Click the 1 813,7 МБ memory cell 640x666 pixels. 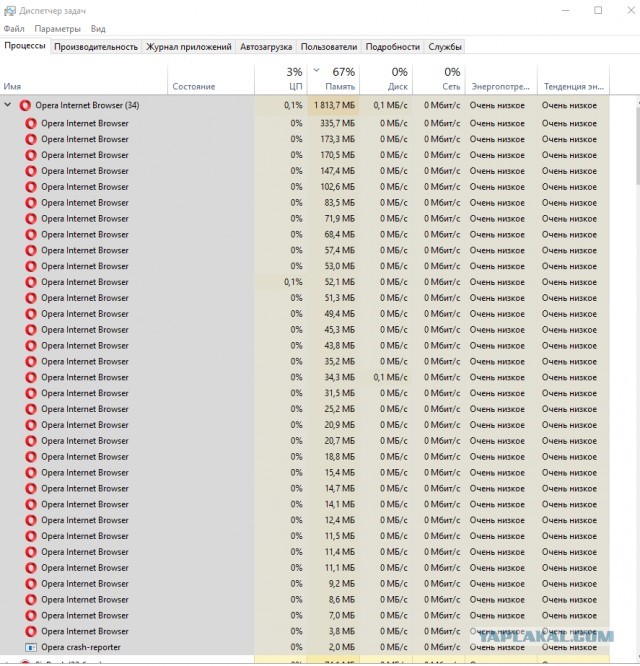334,105
